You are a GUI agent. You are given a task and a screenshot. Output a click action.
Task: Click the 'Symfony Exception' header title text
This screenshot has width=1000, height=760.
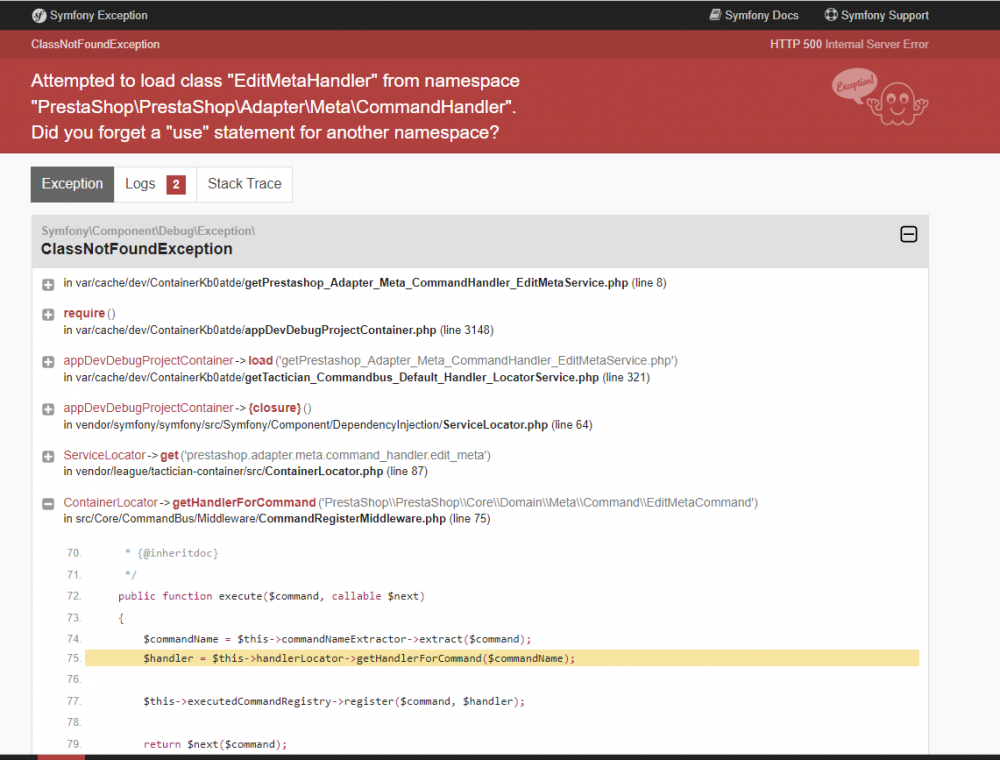[99, 15]
